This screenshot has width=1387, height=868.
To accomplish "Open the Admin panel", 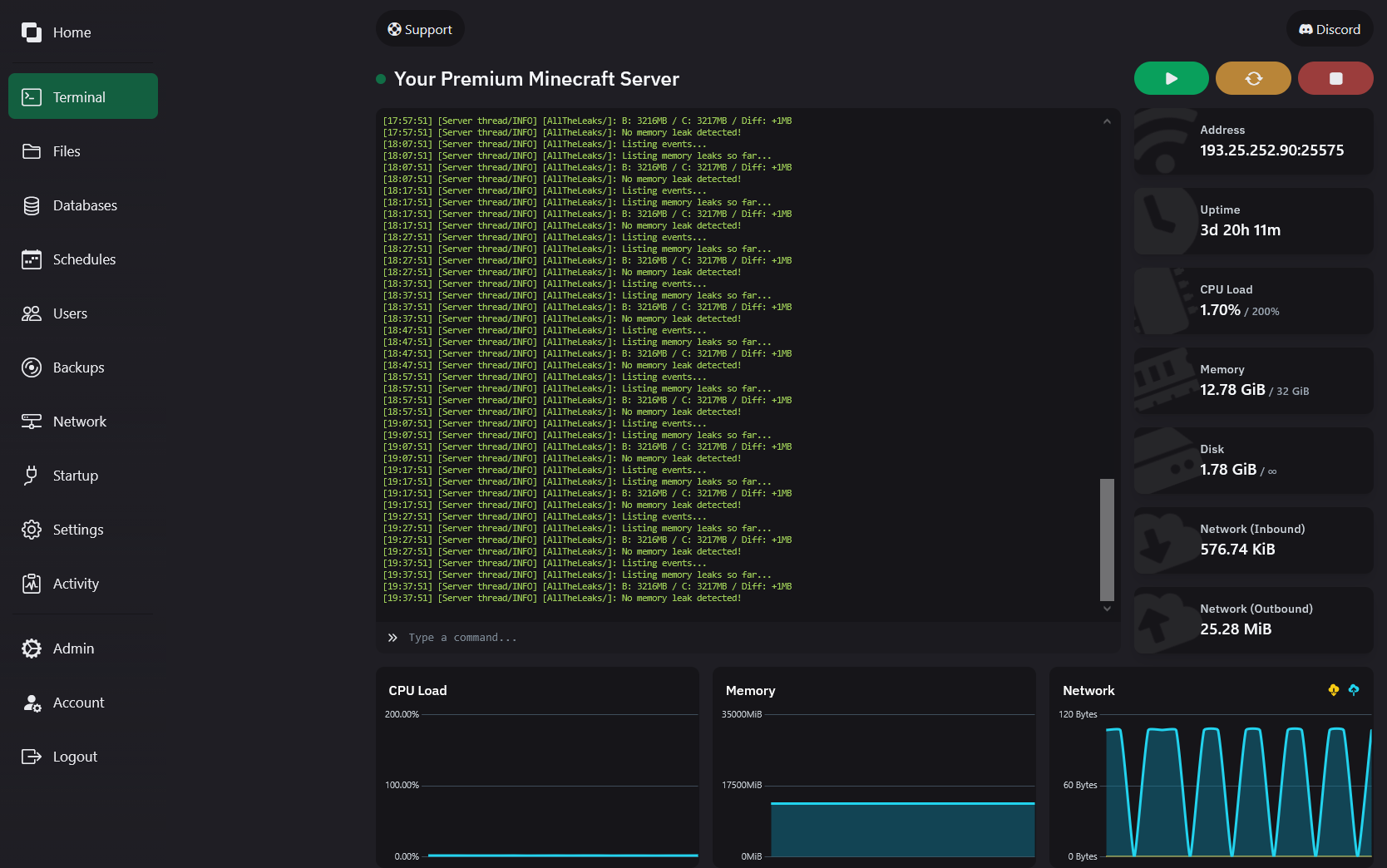I will [x=73, y=648].
